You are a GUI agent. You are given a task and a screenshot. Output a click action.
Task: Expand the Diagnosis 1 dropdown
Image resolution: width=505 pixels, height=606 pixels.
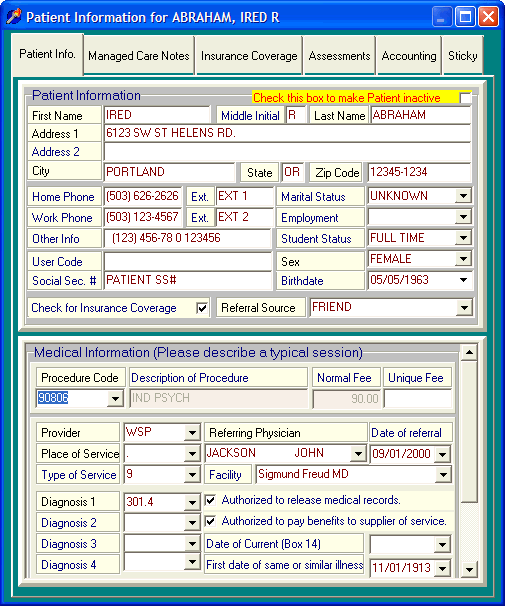(192, 502)
